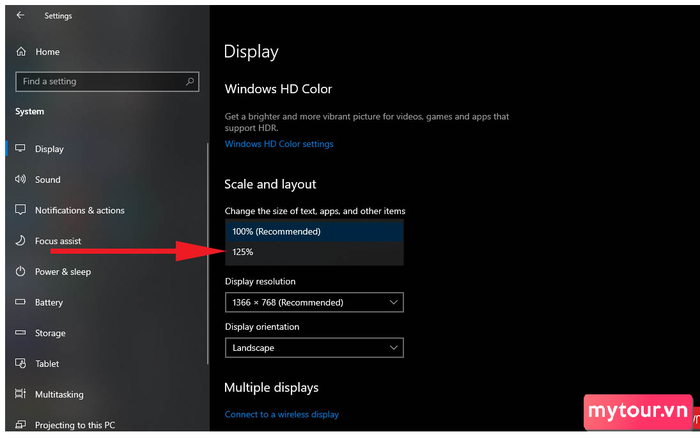Click the magnifier icon in search box

(x=190, y=81)
